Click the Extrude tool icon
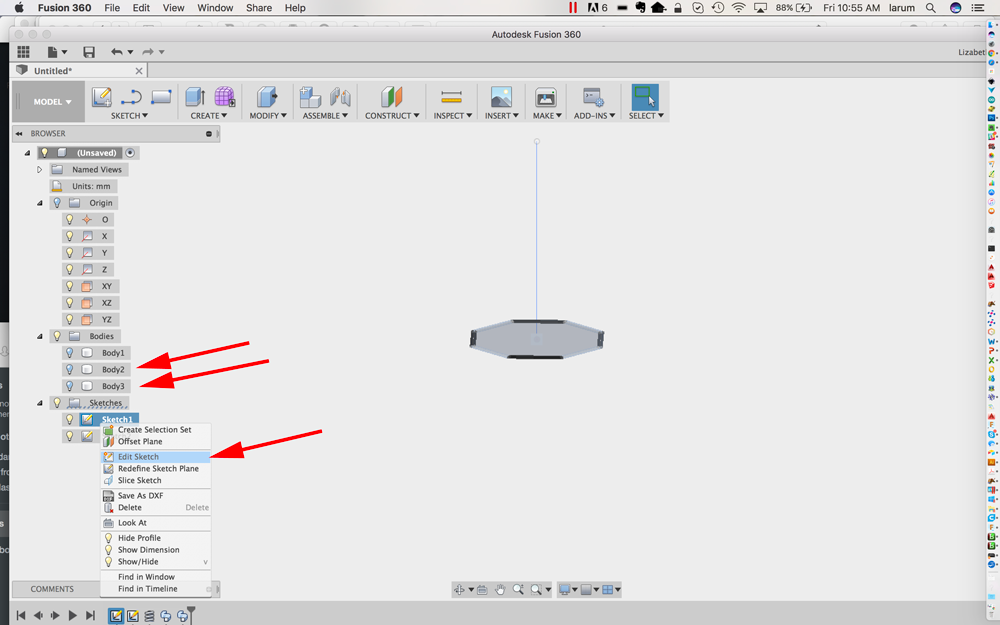Screen dimensions: 1000x625 pyautogui.click(x=195, y=97)
